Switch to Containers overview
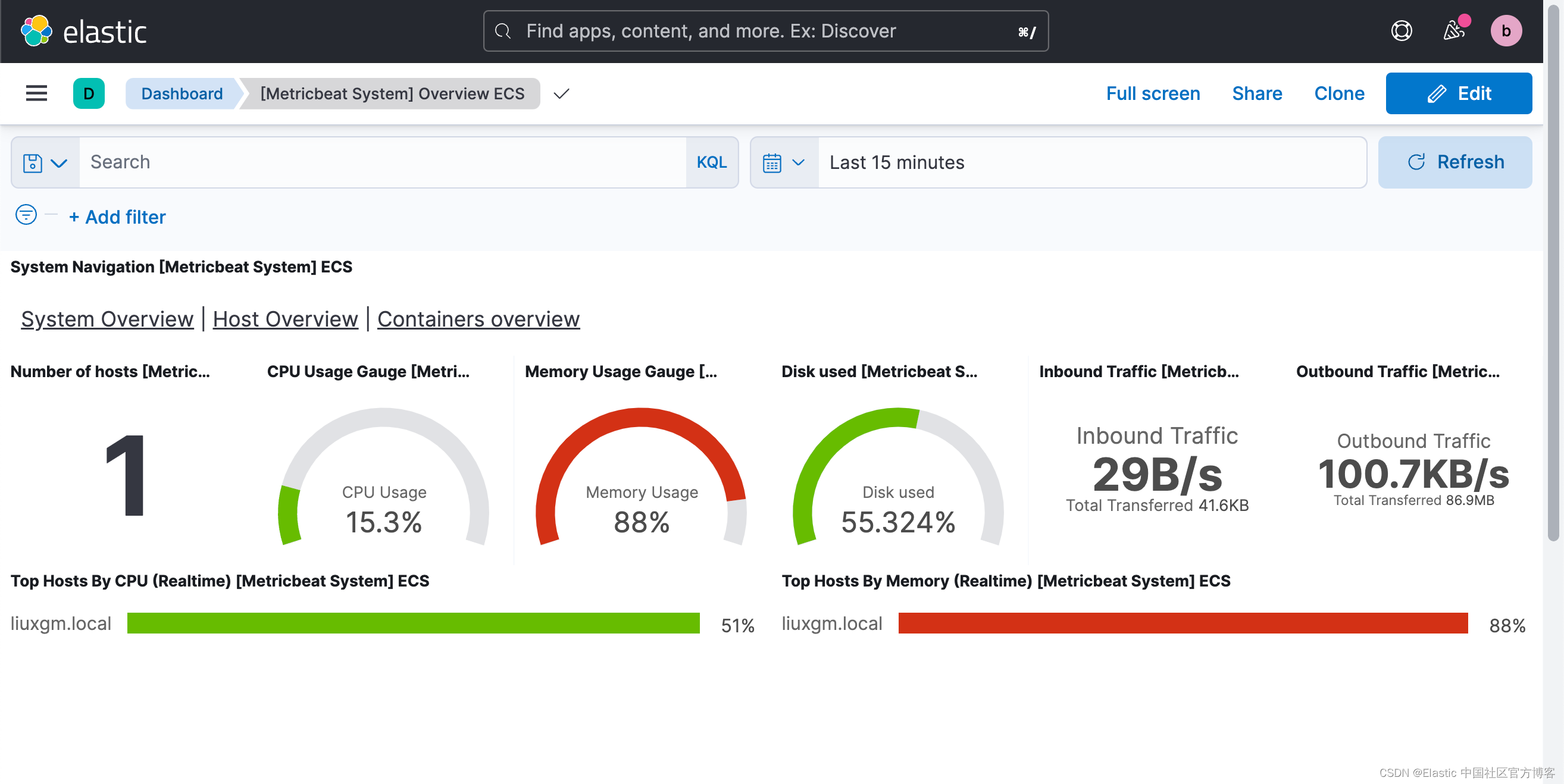This screenshot has height=784, width=1564. point(478,319)
